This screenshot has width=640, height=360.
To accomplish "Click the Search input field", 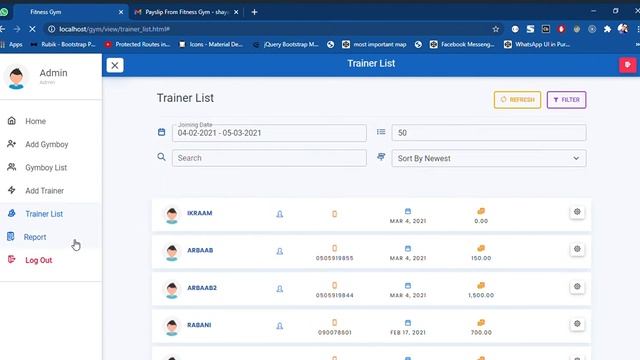I will pos(269,158).
